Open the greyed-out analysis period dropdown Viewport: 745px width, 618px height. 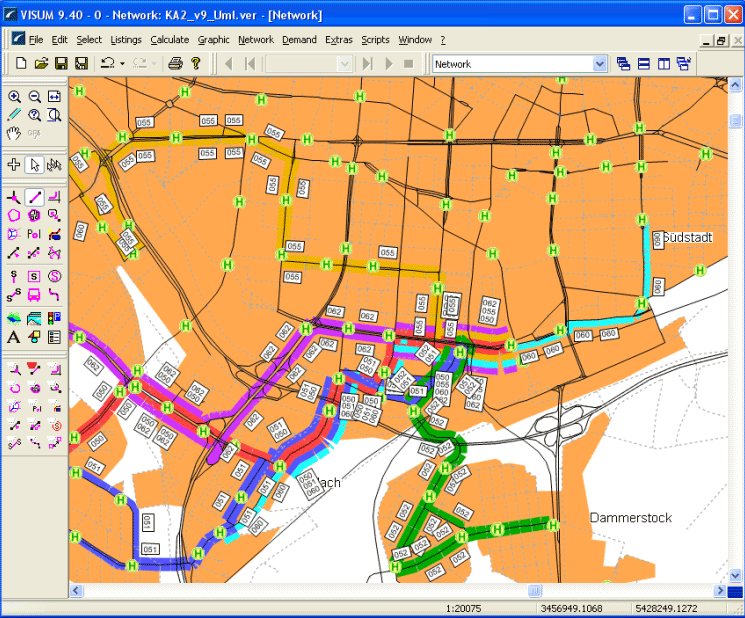click(344, 64)
